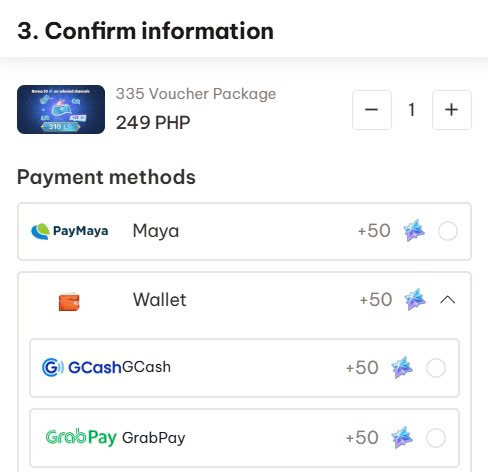Decrease voucher quantity with minus button

(372, 110)
